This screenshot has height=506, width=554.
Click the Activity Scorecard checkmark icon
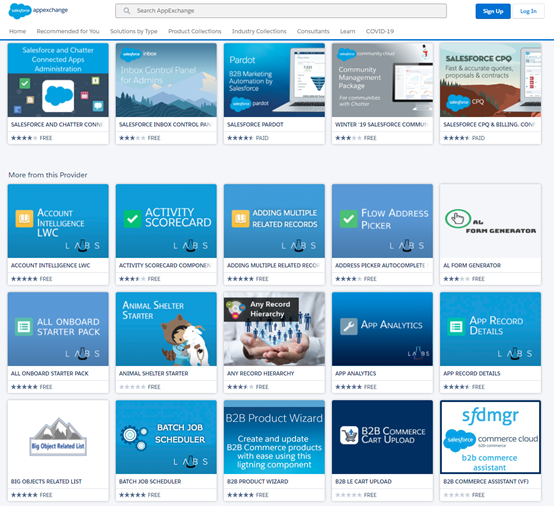tap(132, 218)
